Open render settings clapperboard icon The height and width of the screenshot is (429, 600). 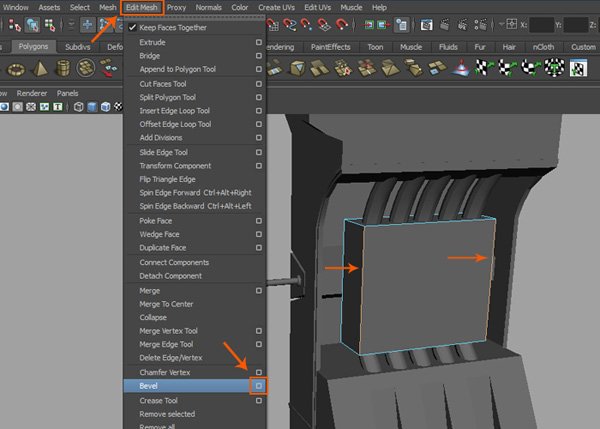[480, 25]
